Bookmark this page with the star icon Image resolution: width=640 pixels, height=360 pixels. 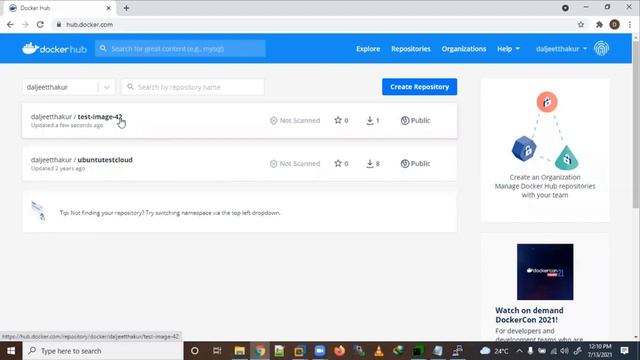(x=581, y=24)
